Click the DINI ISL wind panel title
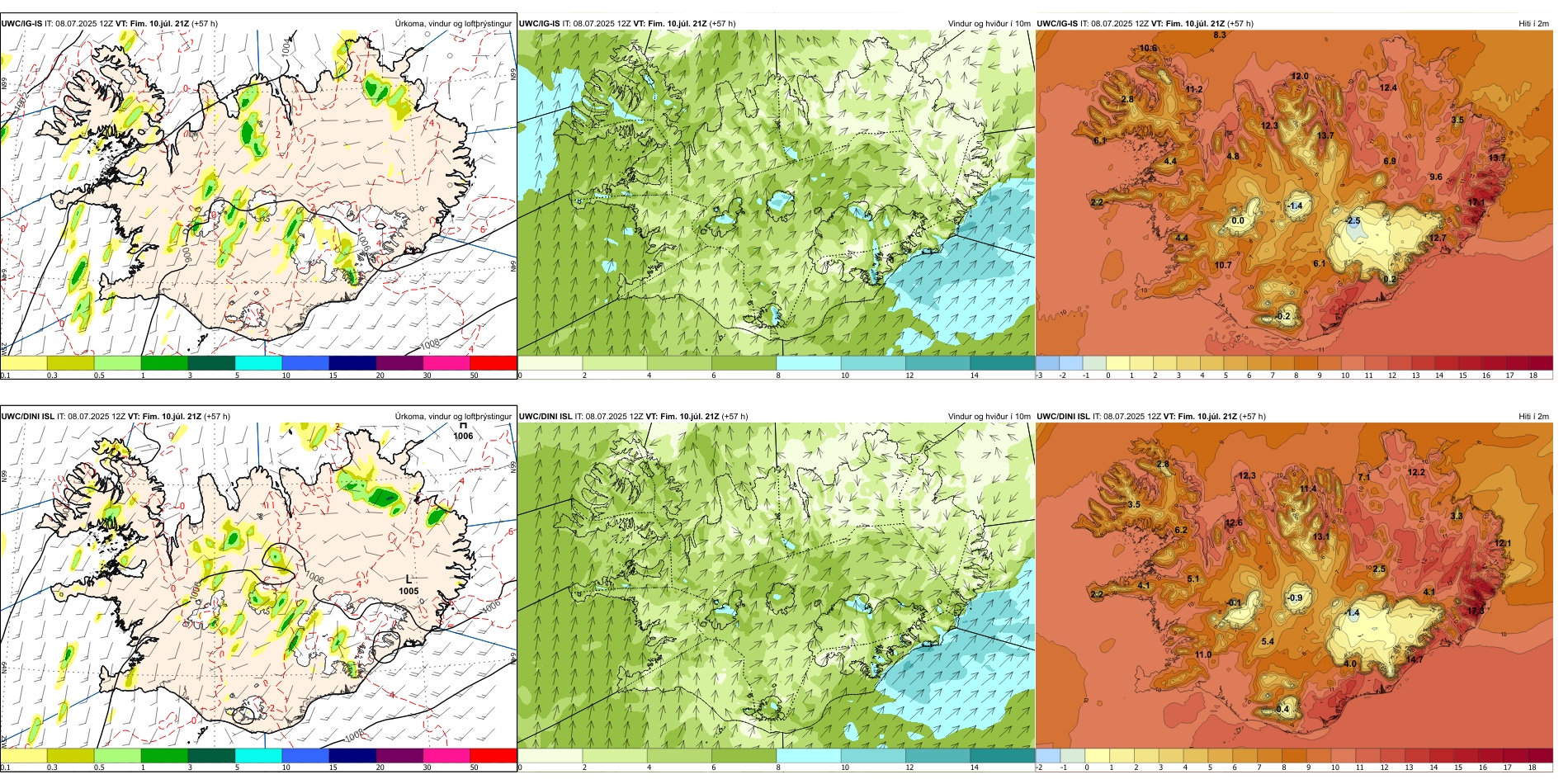 click(x=634, y=417)
